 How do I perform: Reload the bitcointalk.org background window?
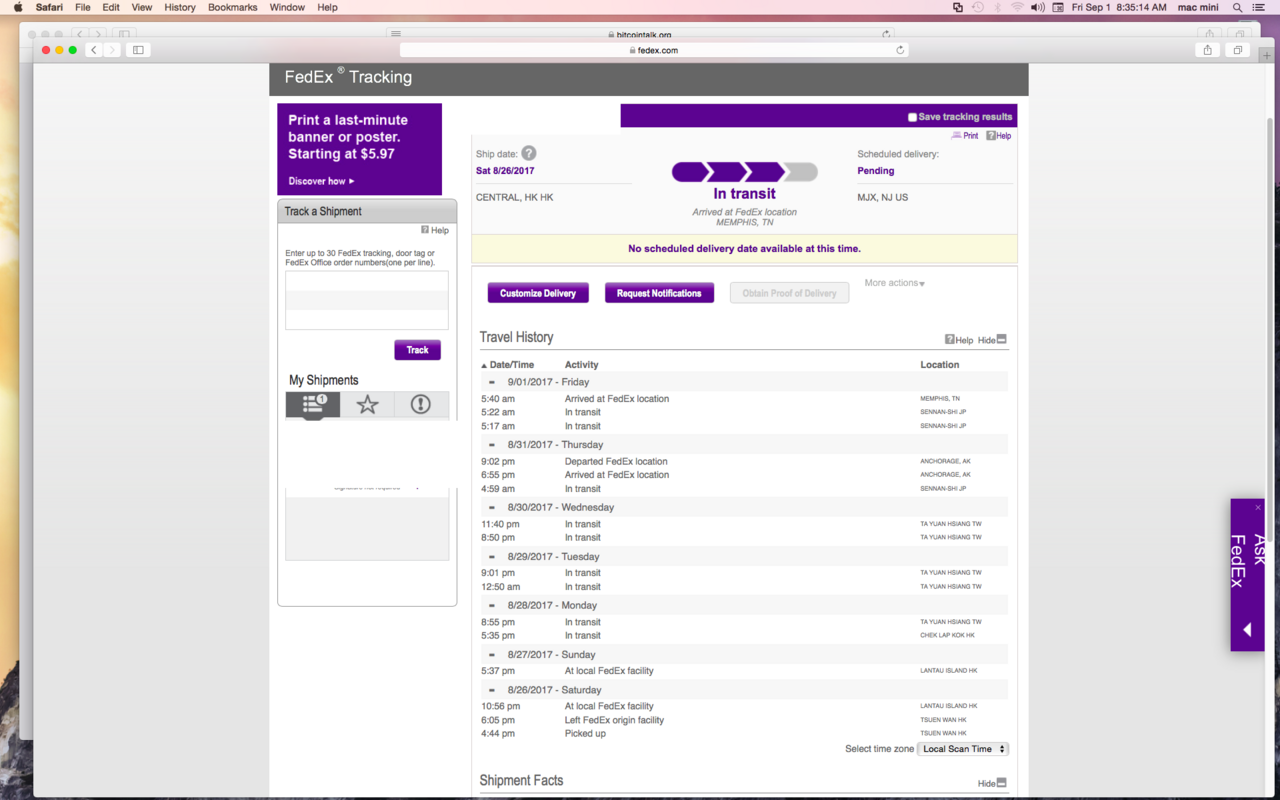pyautogui.click(x=886, y=34)
